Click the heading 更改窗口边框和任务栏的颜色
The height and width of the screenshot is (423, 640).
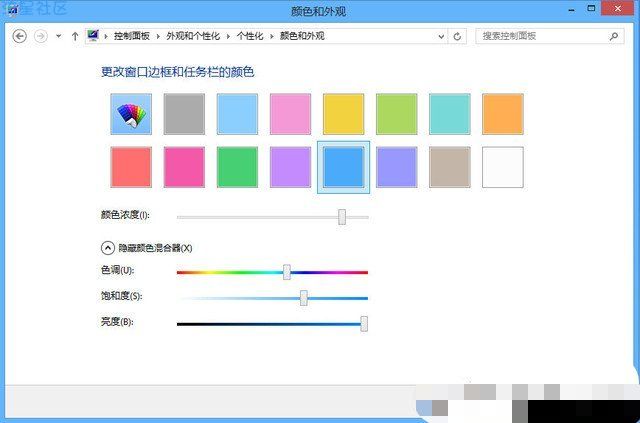[178, 72]
